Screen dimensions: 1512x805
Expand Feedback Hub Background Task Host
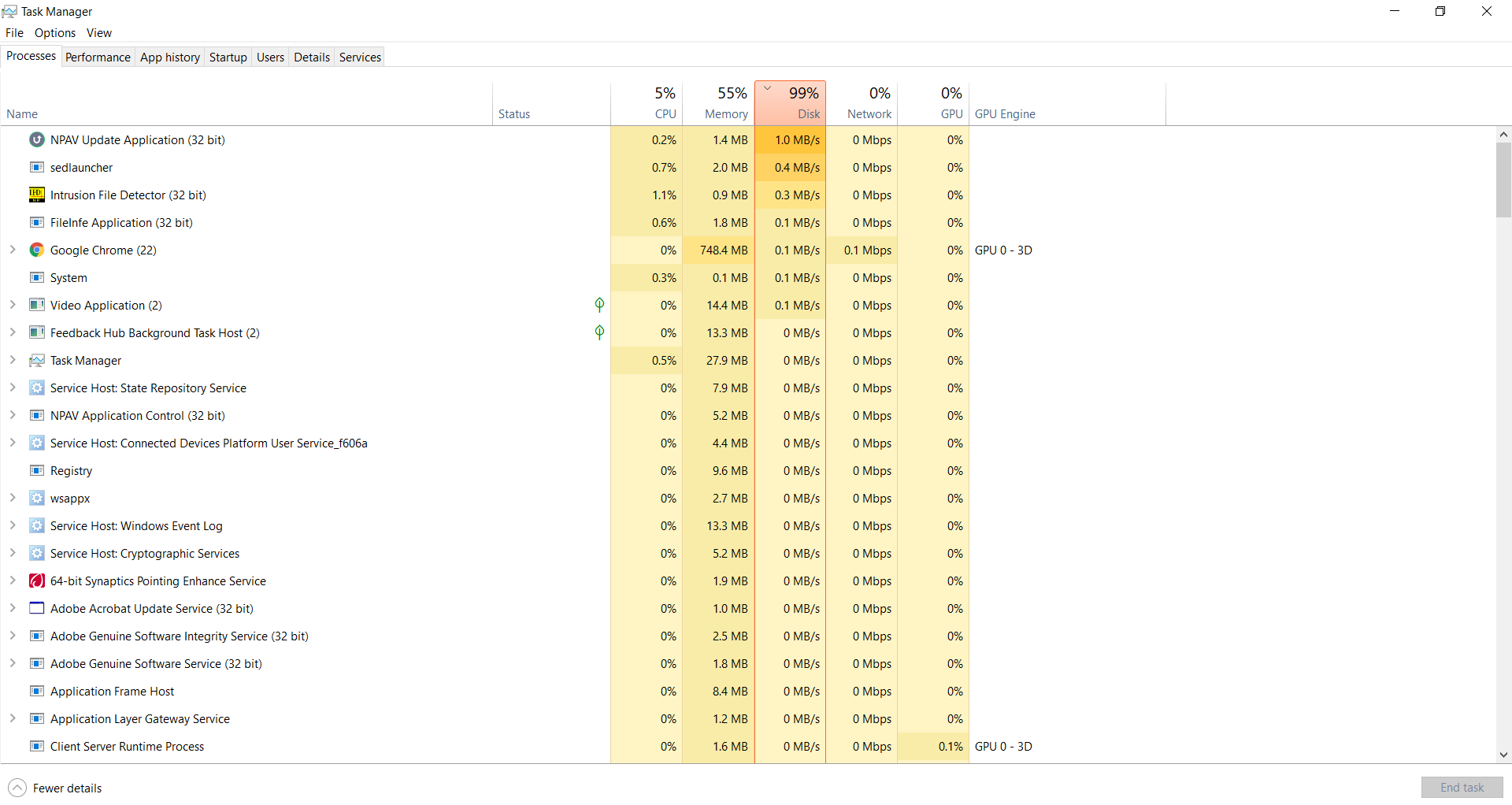click(x=13, y=332)
